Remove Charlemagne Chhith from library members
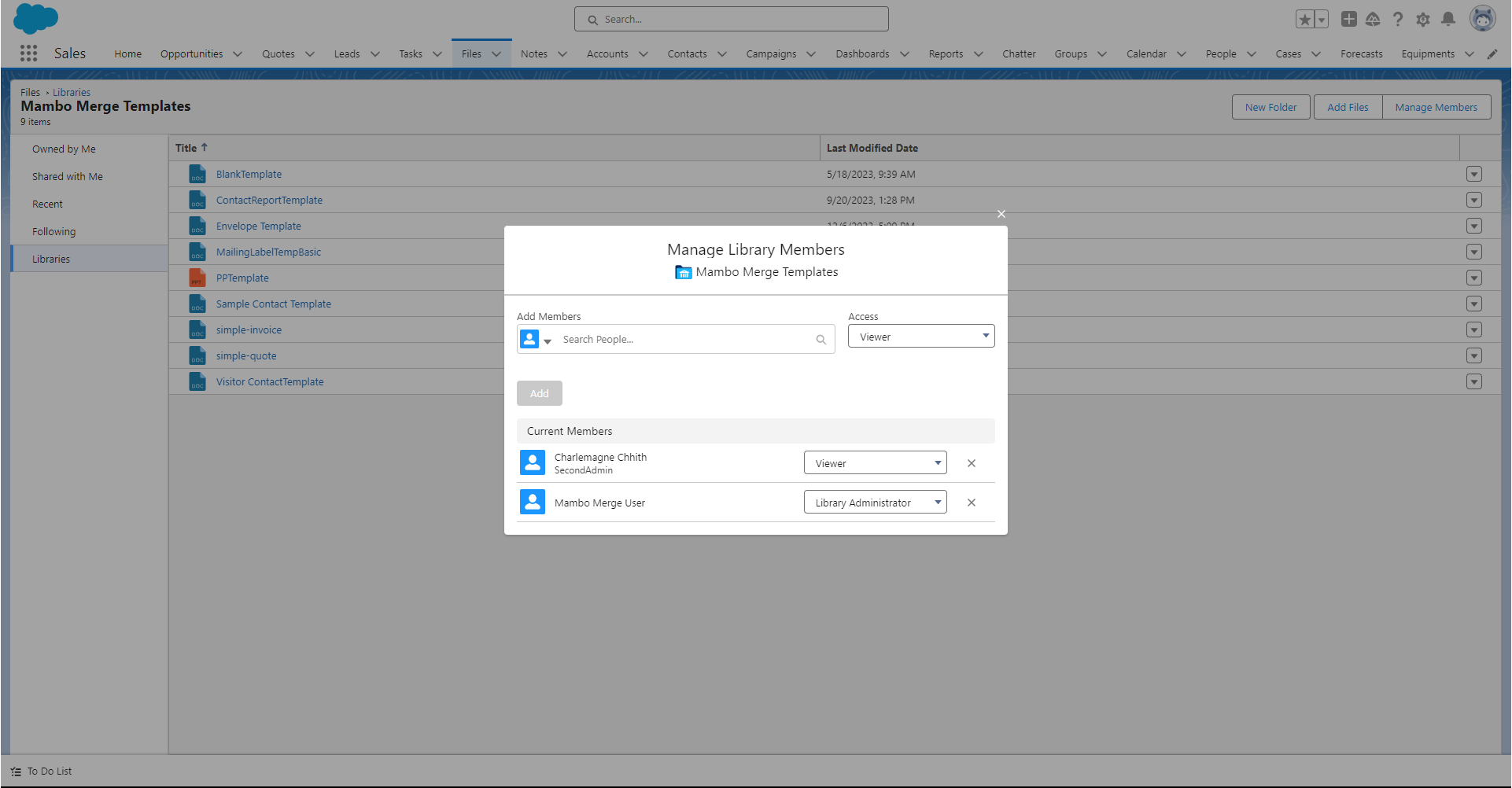1512x788 pixels. click(x=972, y=463)
